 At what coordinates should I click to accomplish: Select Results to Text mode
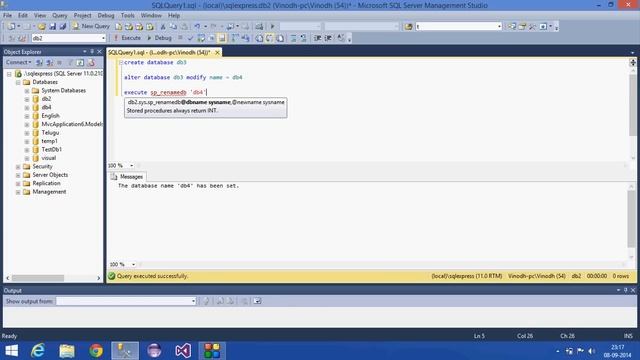[x=259, y=38]
